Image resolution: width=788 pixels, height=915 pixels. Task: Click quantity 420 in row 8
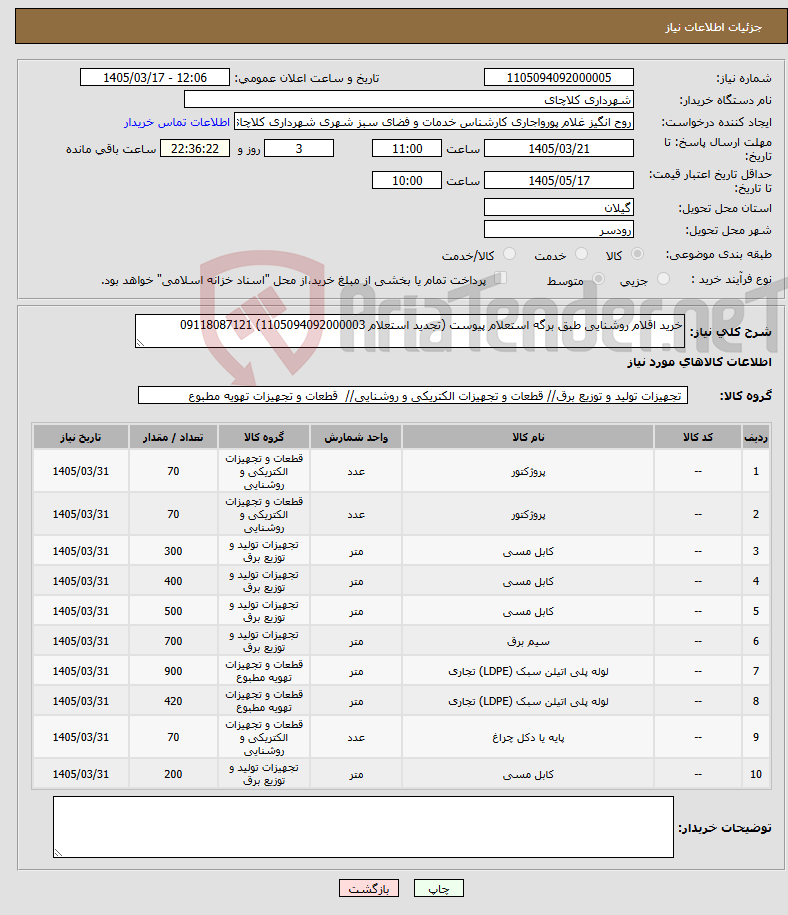pyautogui.click(x=173, y=701)
